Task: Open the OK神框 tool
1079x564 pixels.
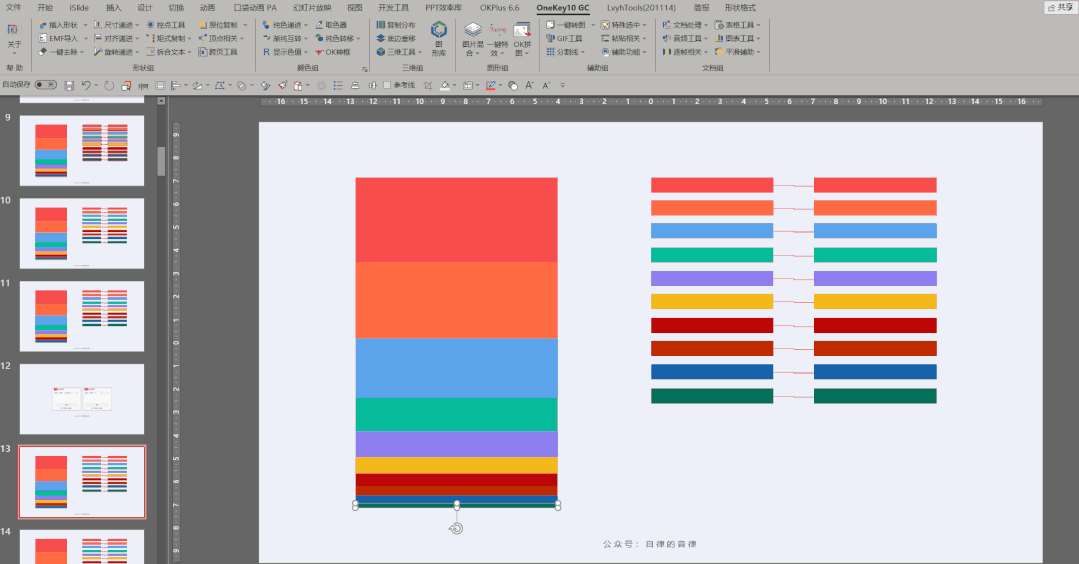Action: [333, 52]
